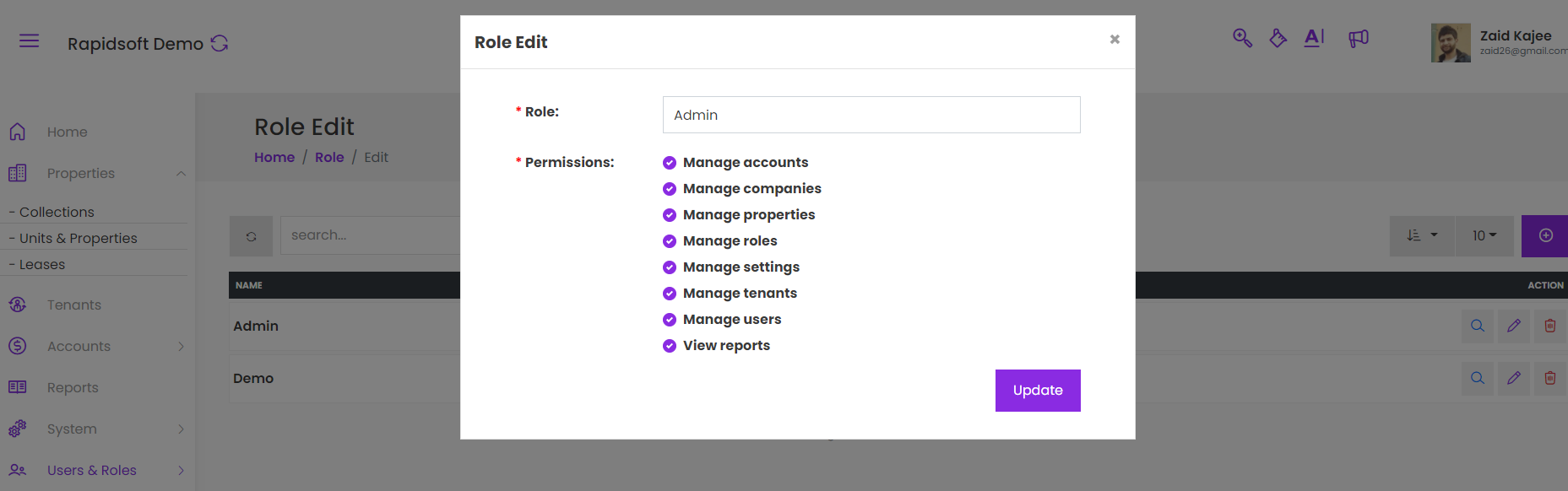
Task: Open the page size 10 dropdown
Action: (x=1484, y=235)
